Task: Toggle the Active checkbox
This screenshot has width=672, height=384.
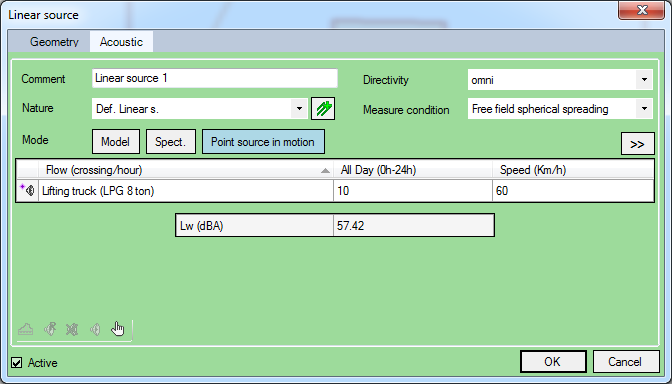Action: pyautogui.click(x=17, y=363)
